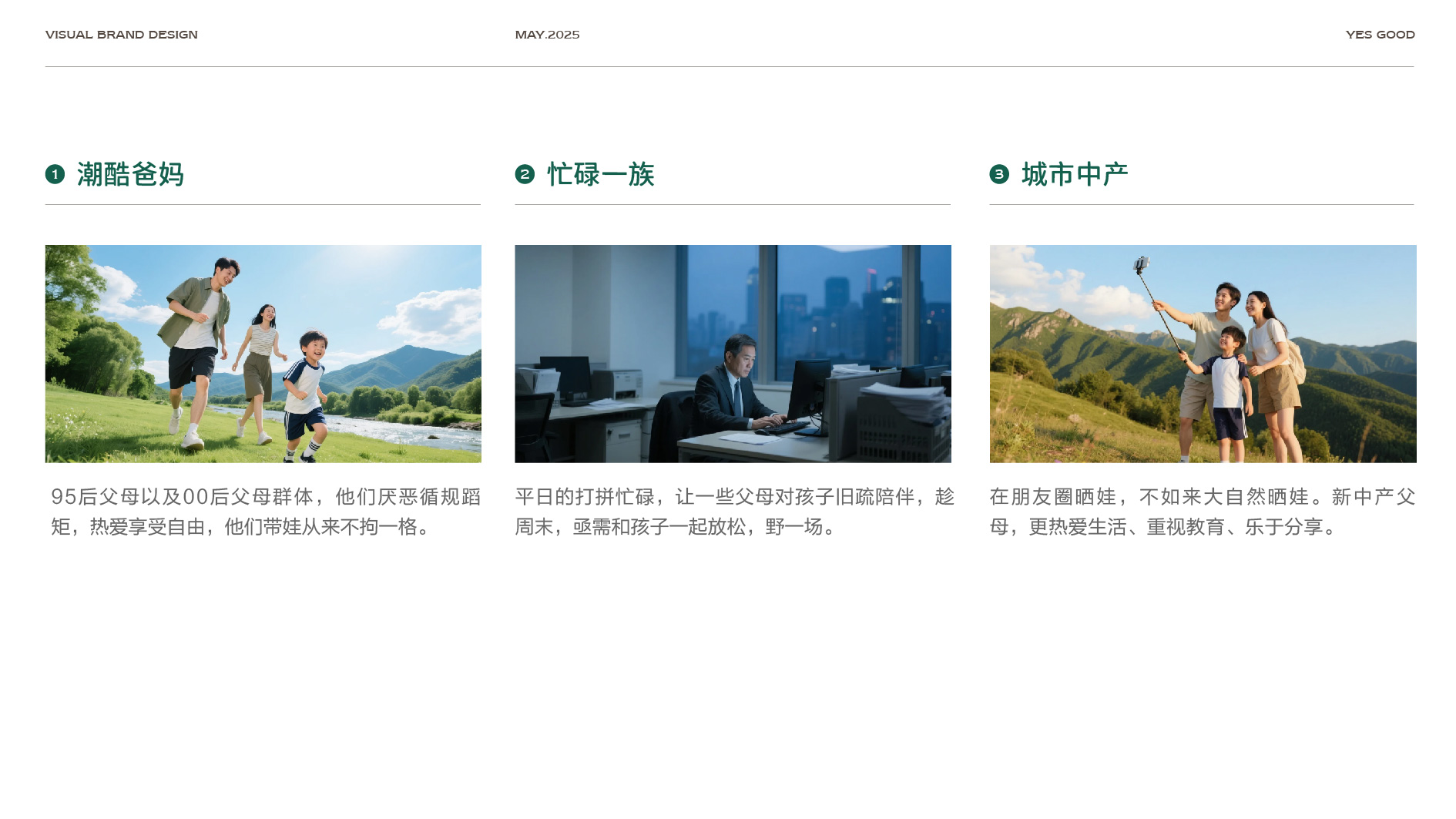Click the long header divider line
This screenshot has height=819, width=1456.
click(730, 66)
